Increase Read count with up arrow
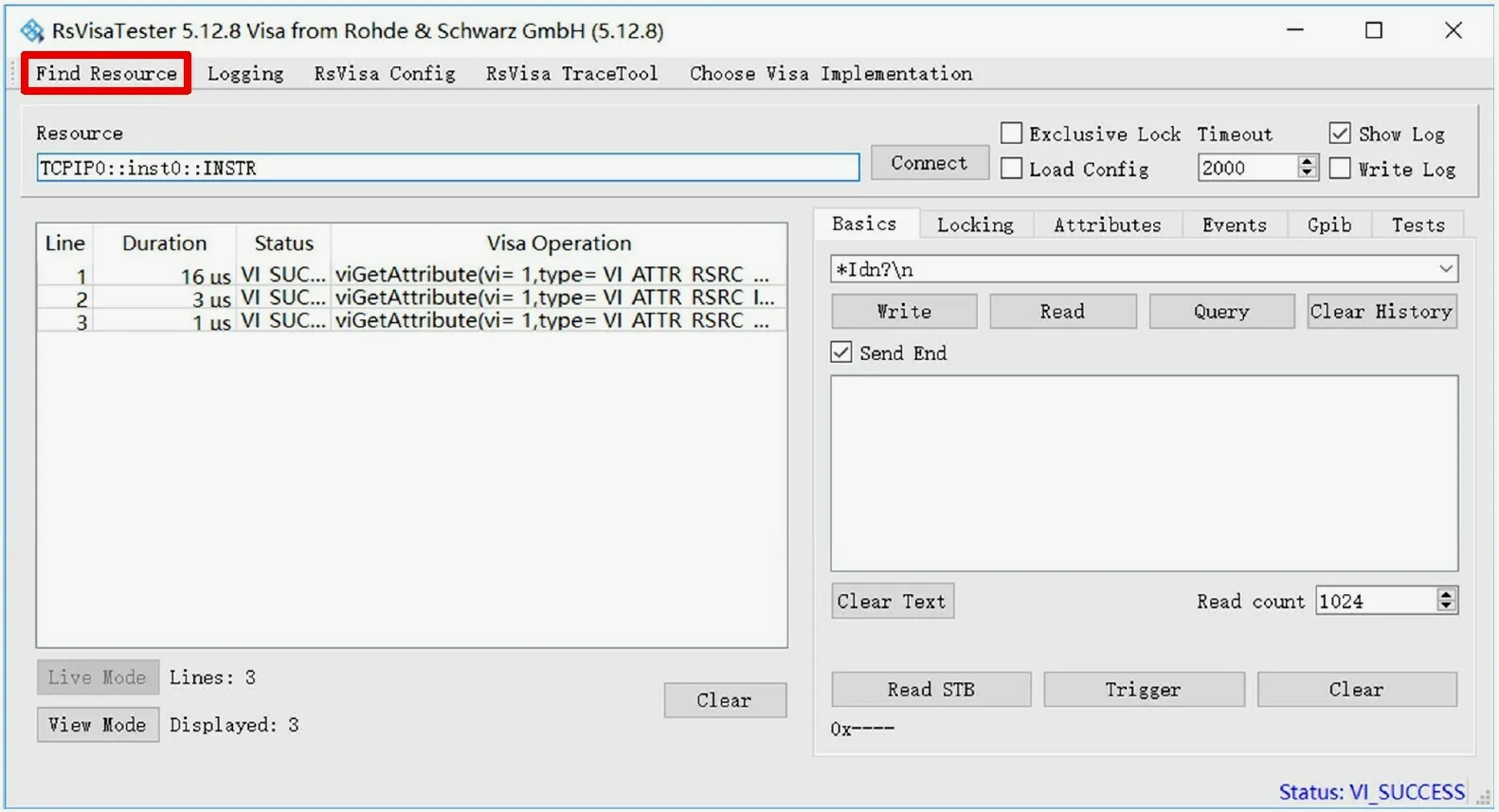Screen dimensions: 1499x812 pos(1446,595)
